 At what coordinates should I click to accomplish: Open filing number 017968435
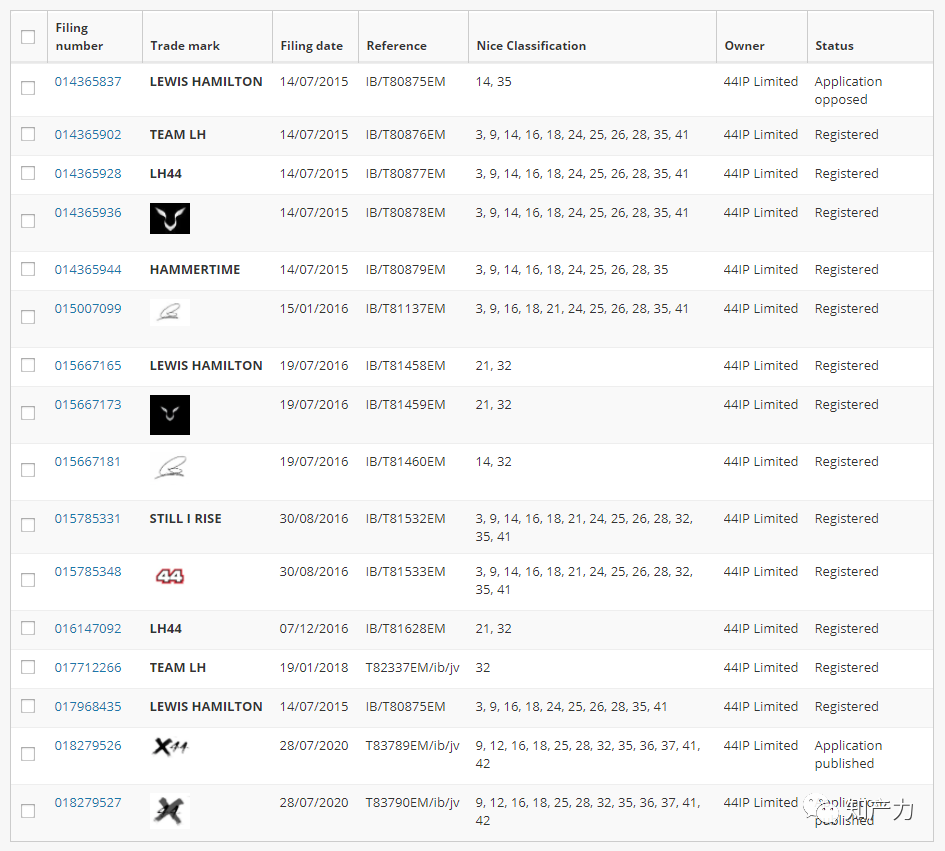coord(88,706)
